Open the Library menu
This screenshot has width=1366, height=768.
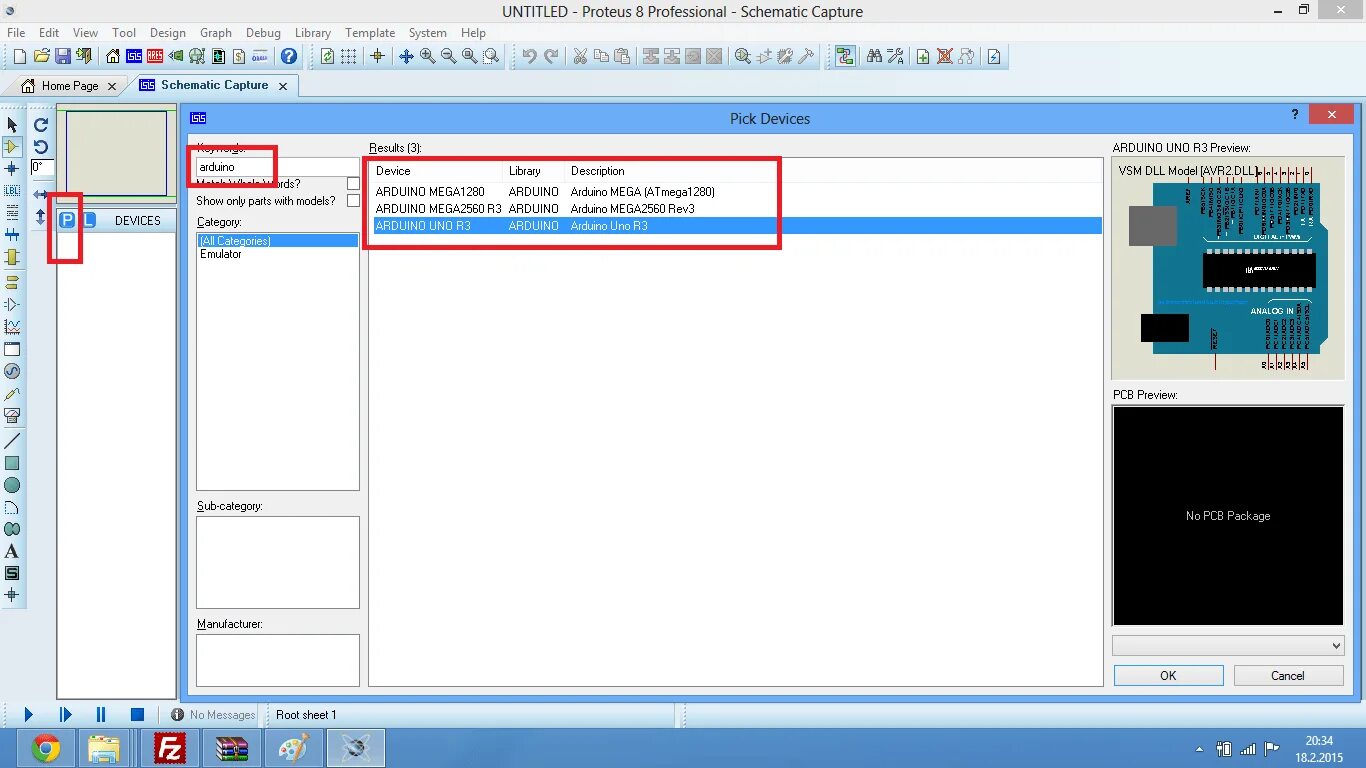(x=313, y=33)
